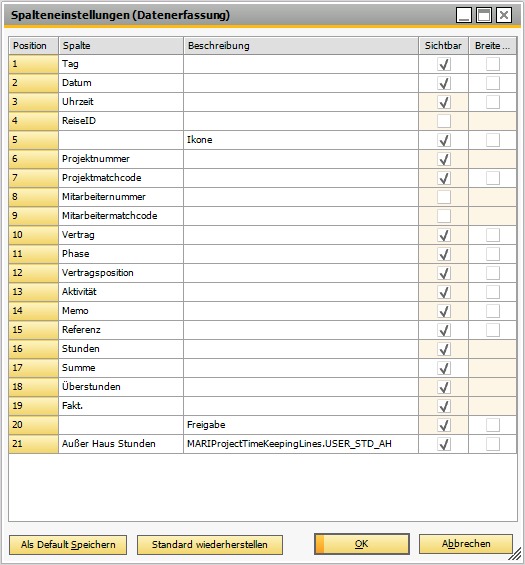This screenshot has height=565, width=525.
Task: Check Breite checkbox for Projektmatchcode row
Action: [x=493, y=178]
